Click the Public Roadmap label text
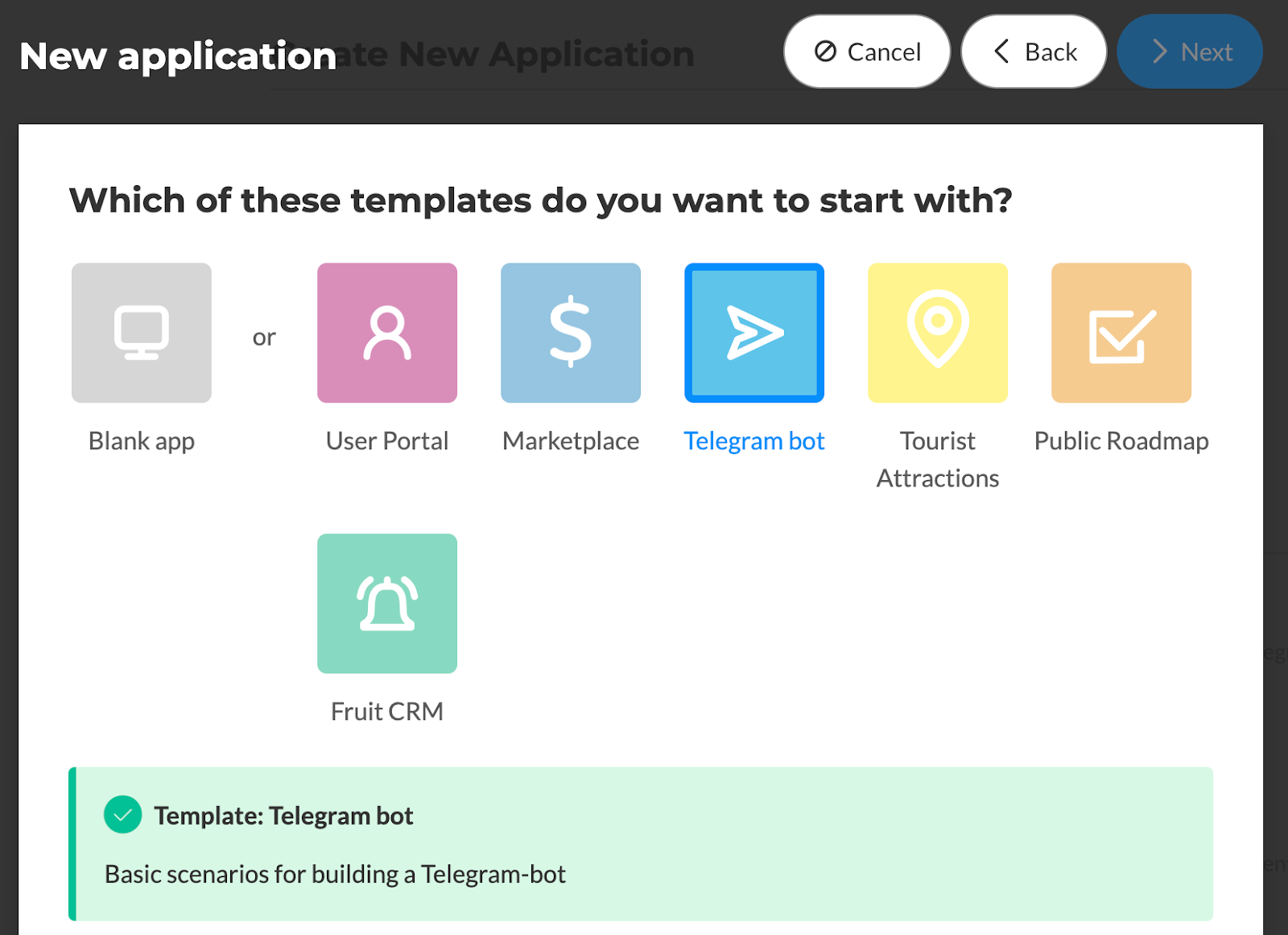 1121,441
